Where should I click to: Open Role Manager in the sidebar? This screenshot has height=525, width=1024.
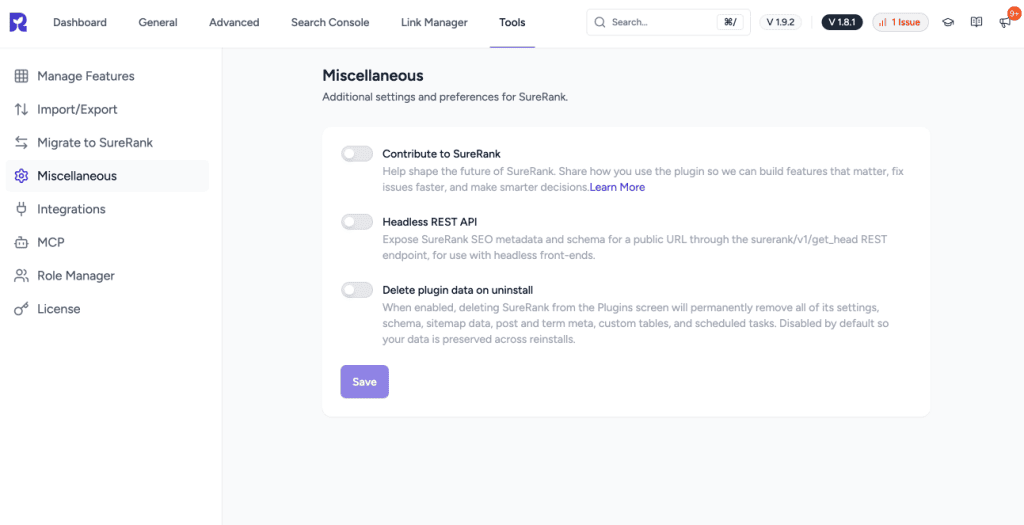(107, 276)
